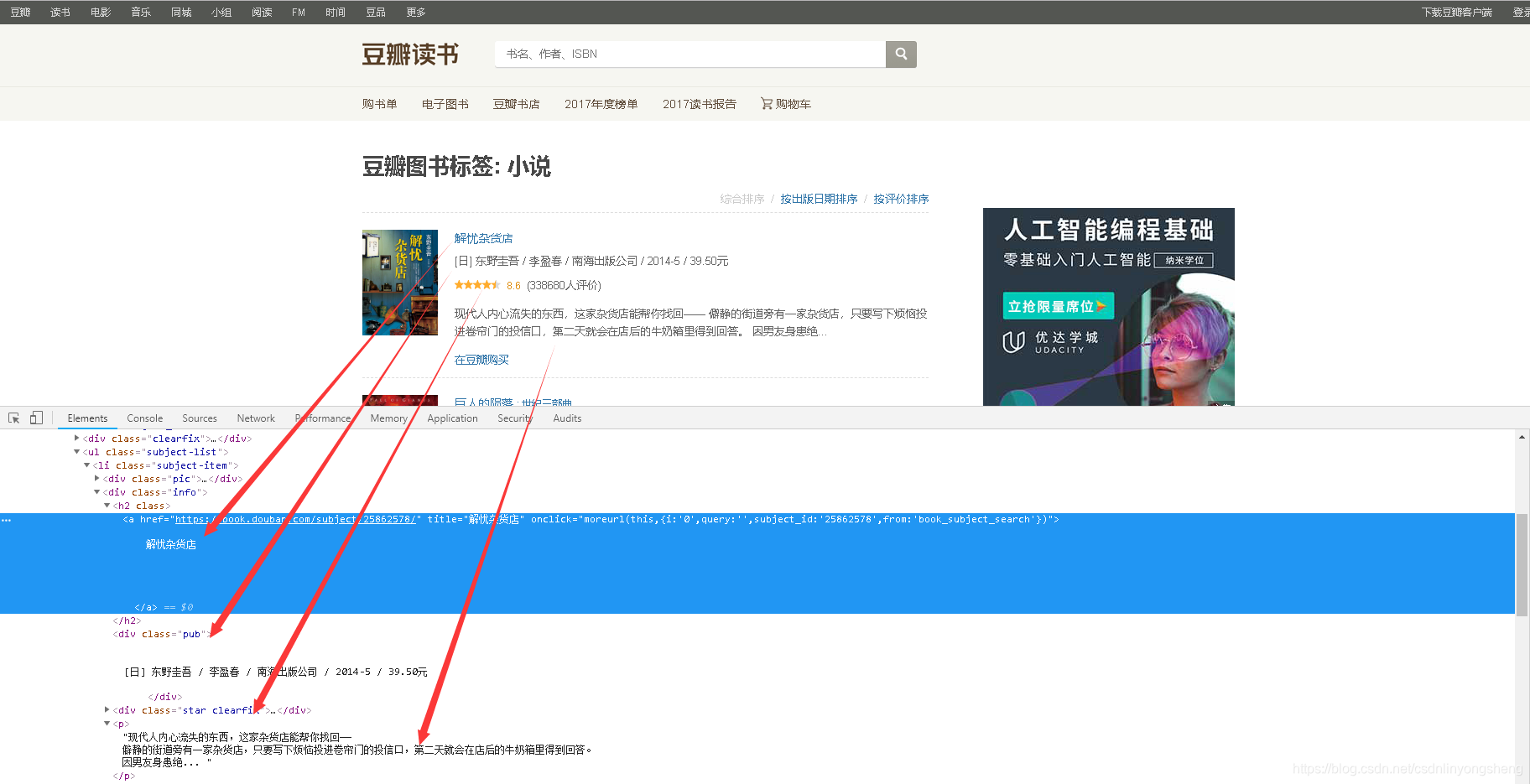The width and height of the screenshot is (1530, 784).
Task: Click 电影 in the top bar
Action: tap(101, 12)
